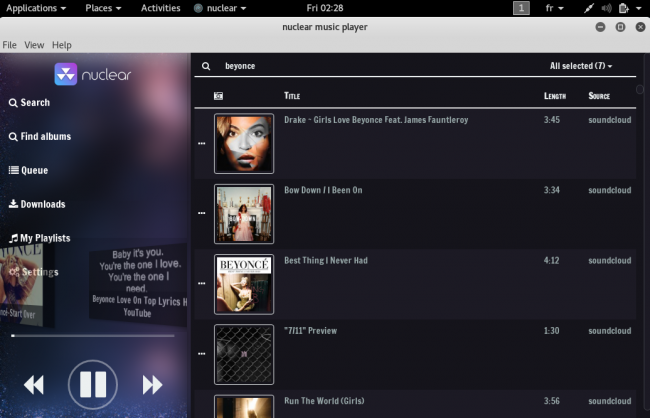Click length 1:30 of 7/11 Preview
The image size is (650, 418).
551,331
